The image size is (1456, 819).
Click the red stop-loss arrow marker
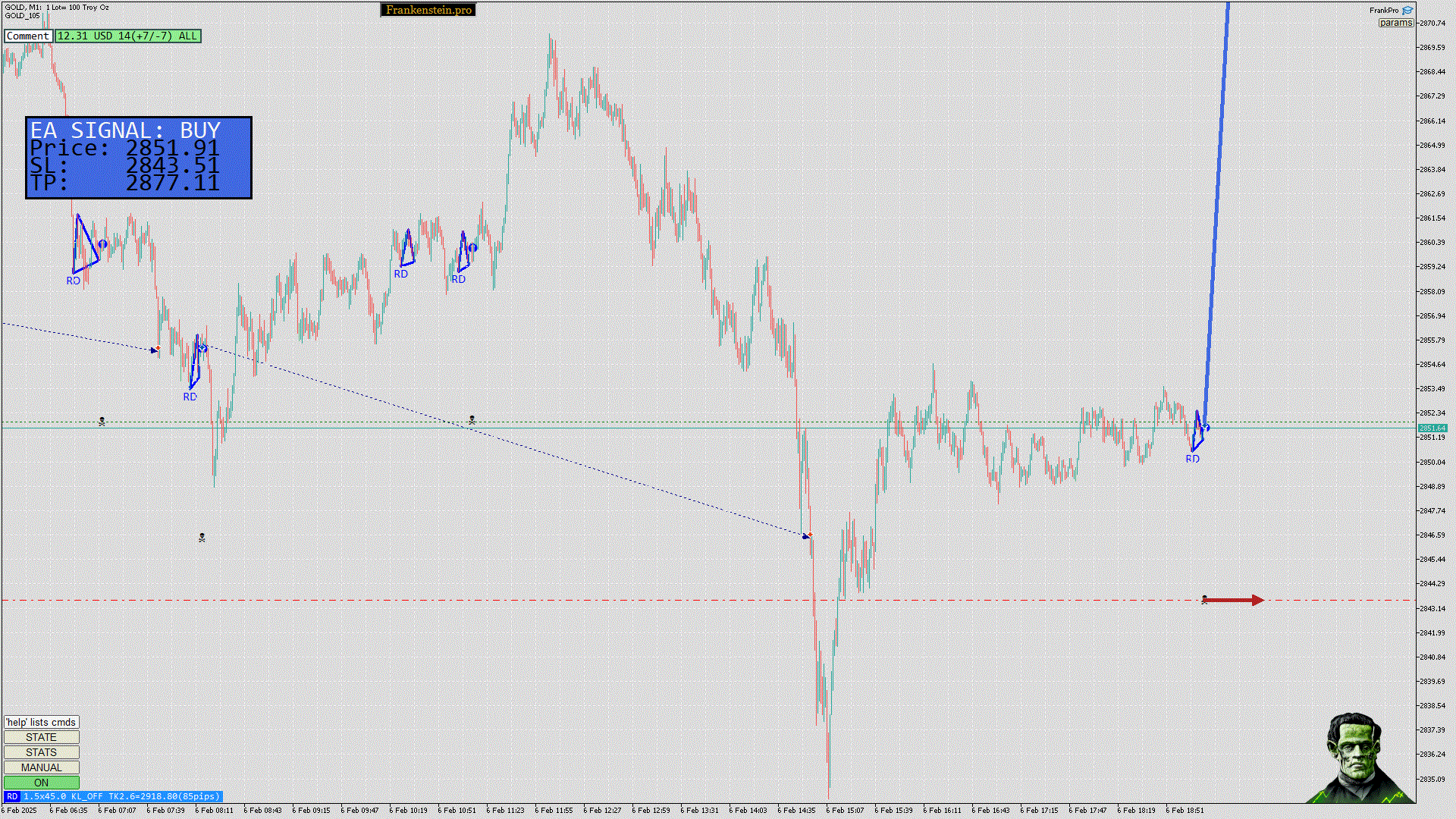1233,601
